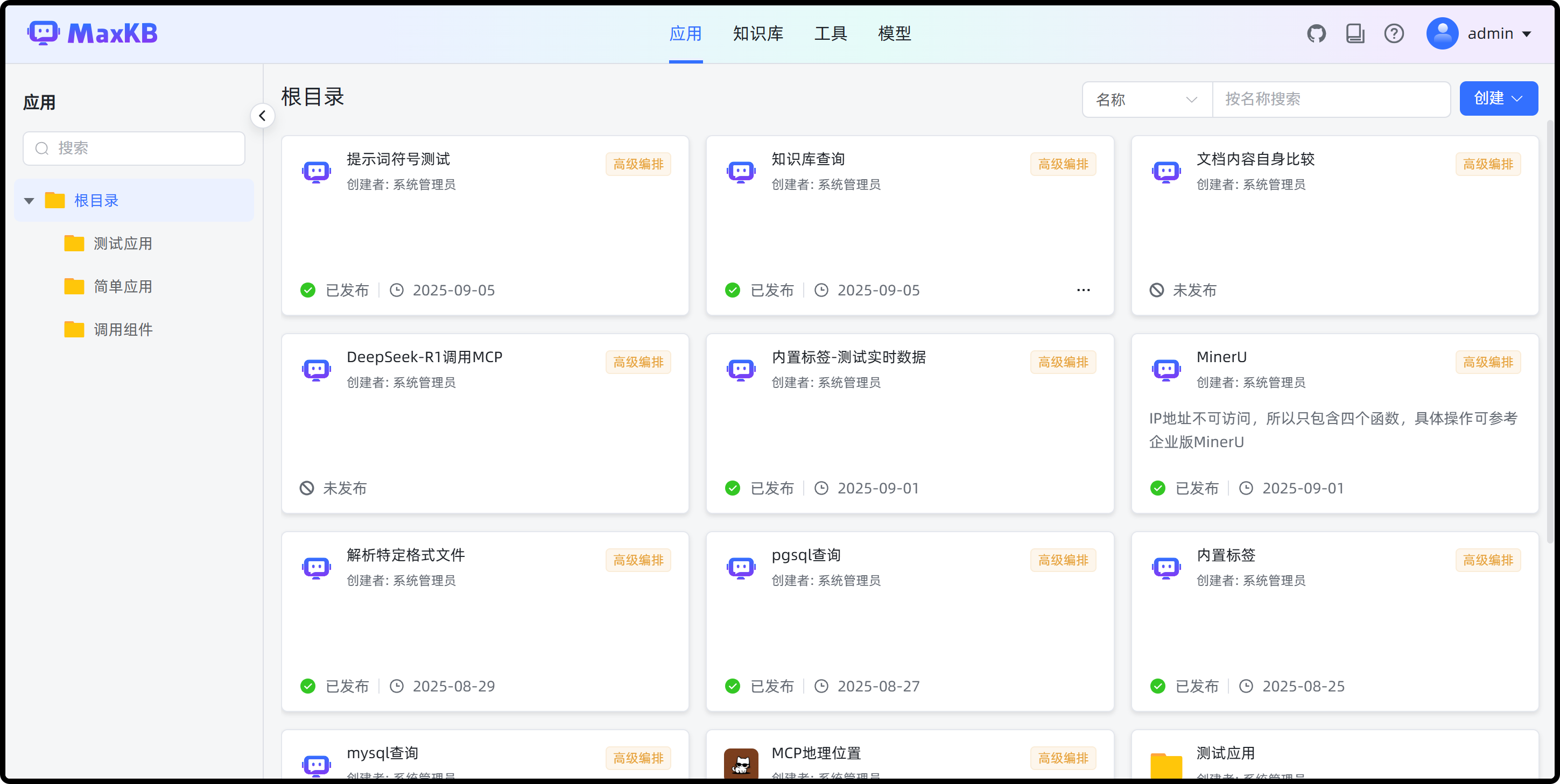Collapse the left sidebar panel
Image resolution: width=1560 pixels, height=784 pixels.
pyautogui.click(x=262, y=116)
